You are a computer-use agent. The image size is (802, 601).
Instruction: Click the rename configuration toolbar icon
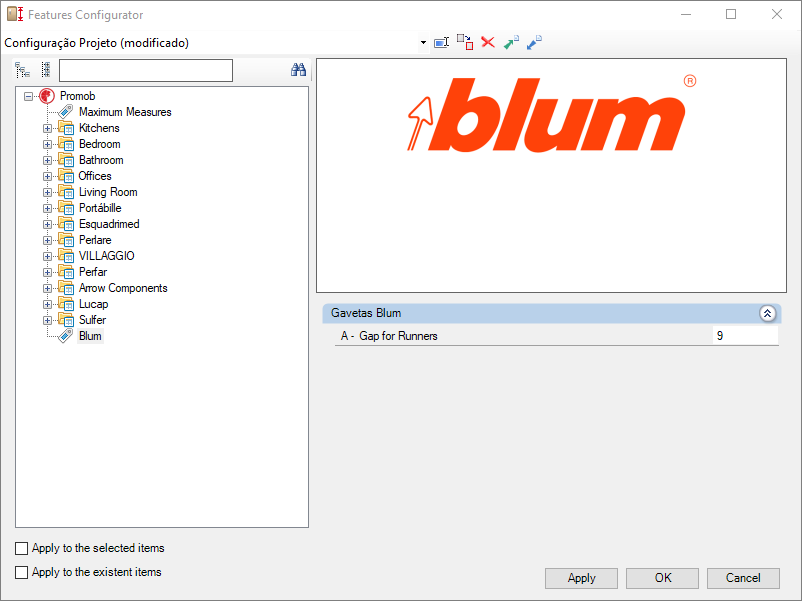441,42
